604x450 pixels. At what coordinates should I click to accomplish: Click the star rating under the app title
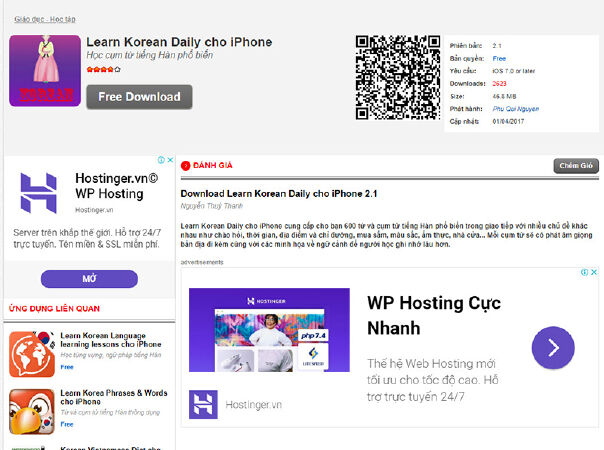click(x=103, y=69)
